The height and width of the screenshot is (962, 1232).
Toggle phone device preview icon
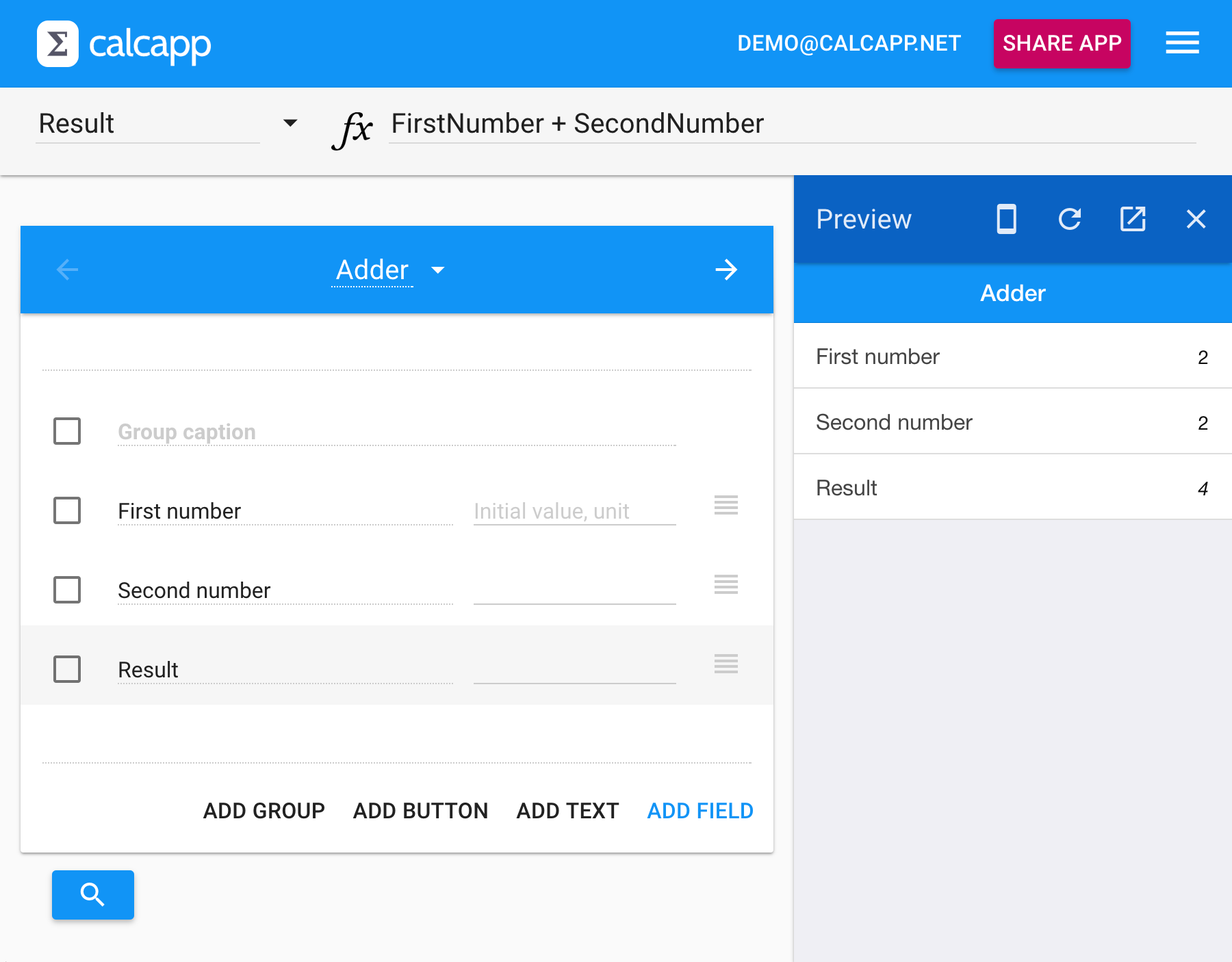1006,219
